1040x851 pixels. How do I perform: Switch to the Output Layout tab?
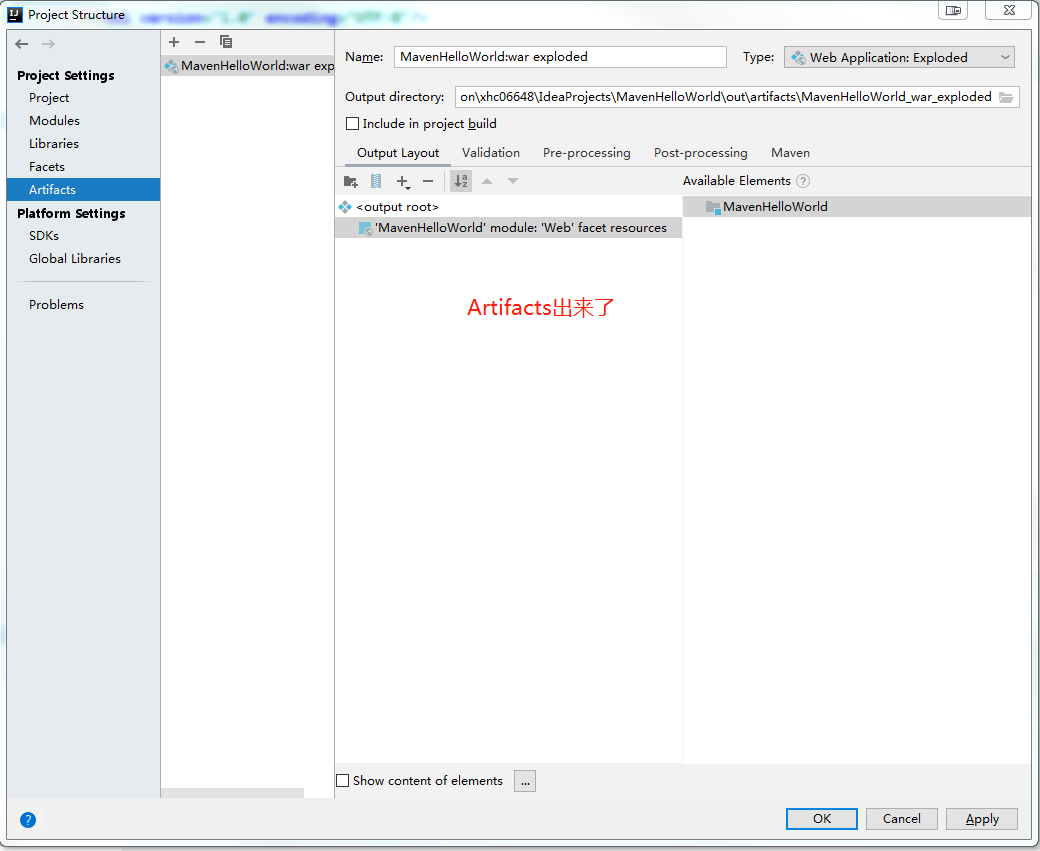tap(398, 153)
